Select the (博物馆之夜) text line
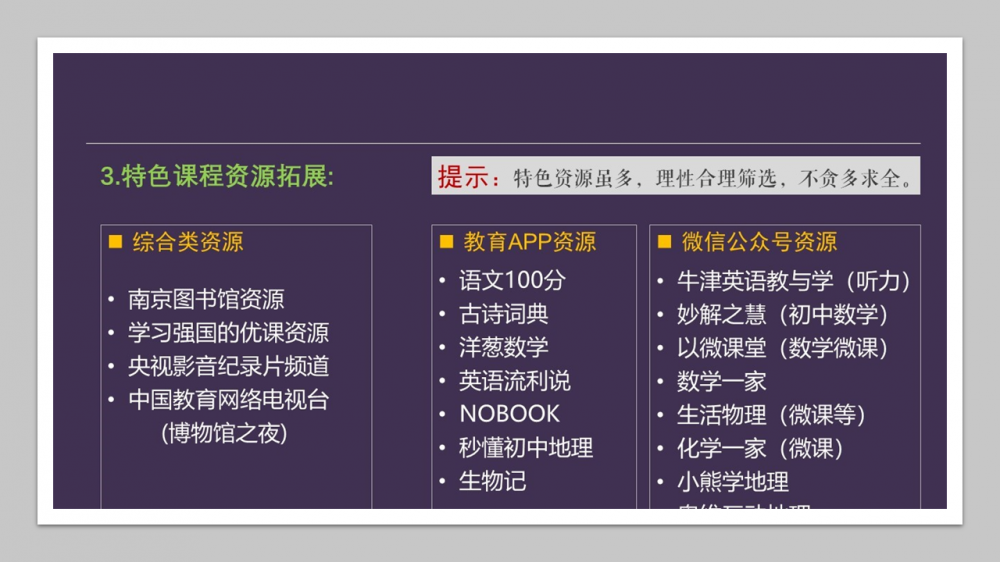The width and height of the screenshot is (1000, 562). [x=224, y=433]
